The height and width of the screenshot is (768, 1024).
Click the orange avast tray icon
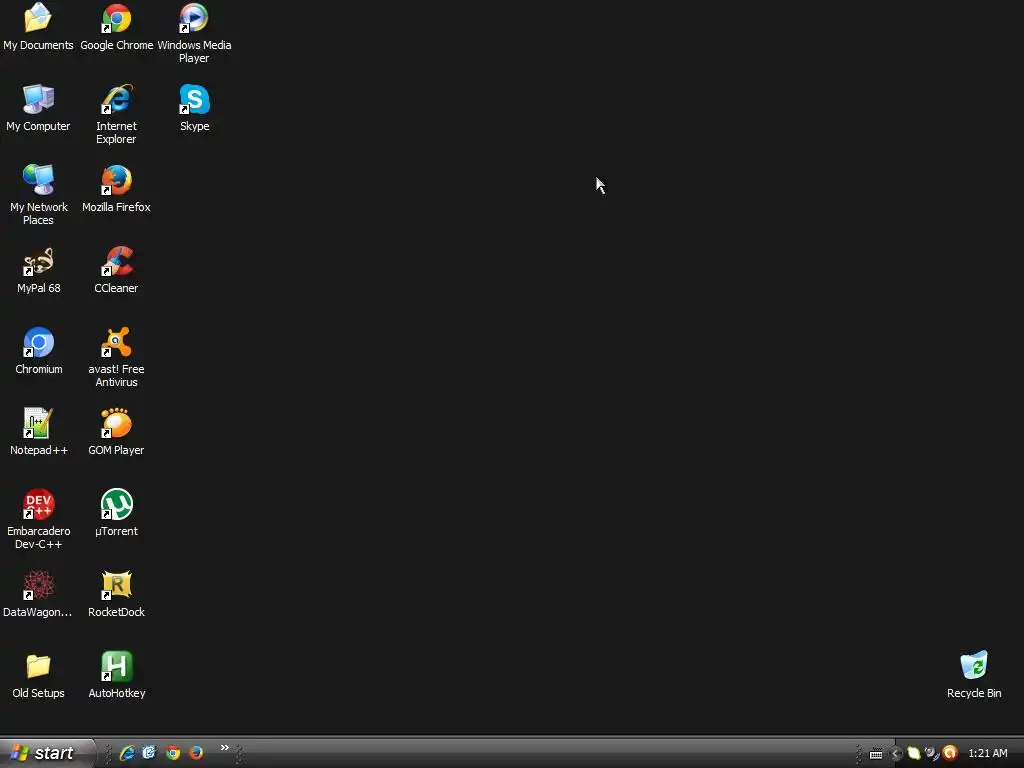coord(950,753)
